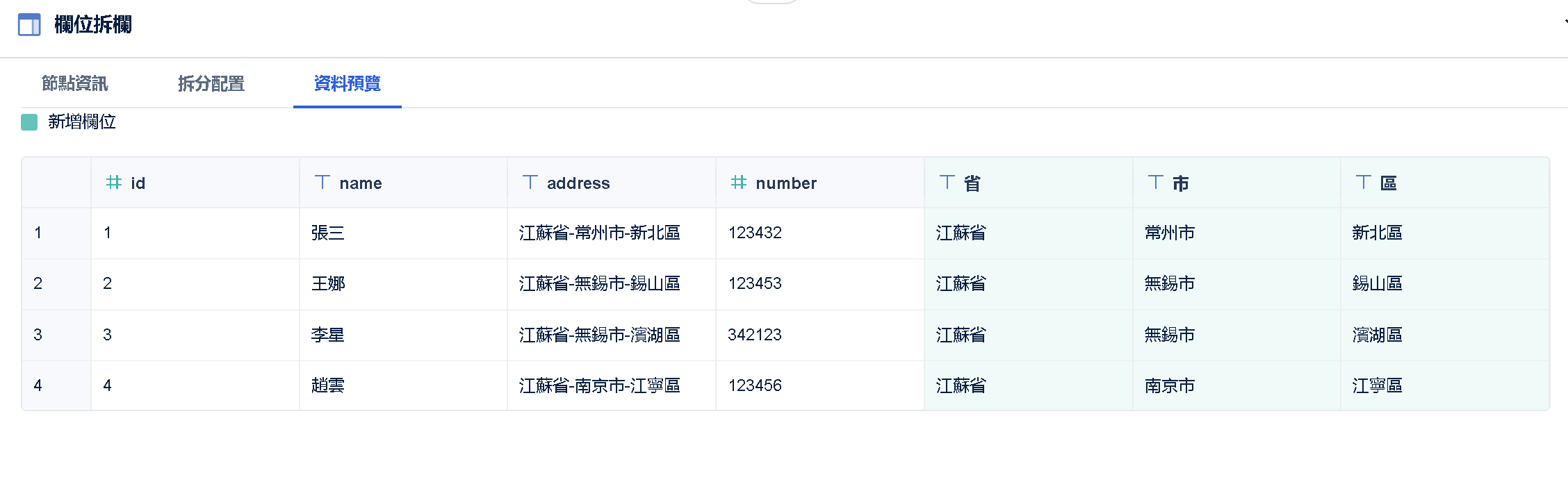Open the 拆分配置 tab

(211, 84)
